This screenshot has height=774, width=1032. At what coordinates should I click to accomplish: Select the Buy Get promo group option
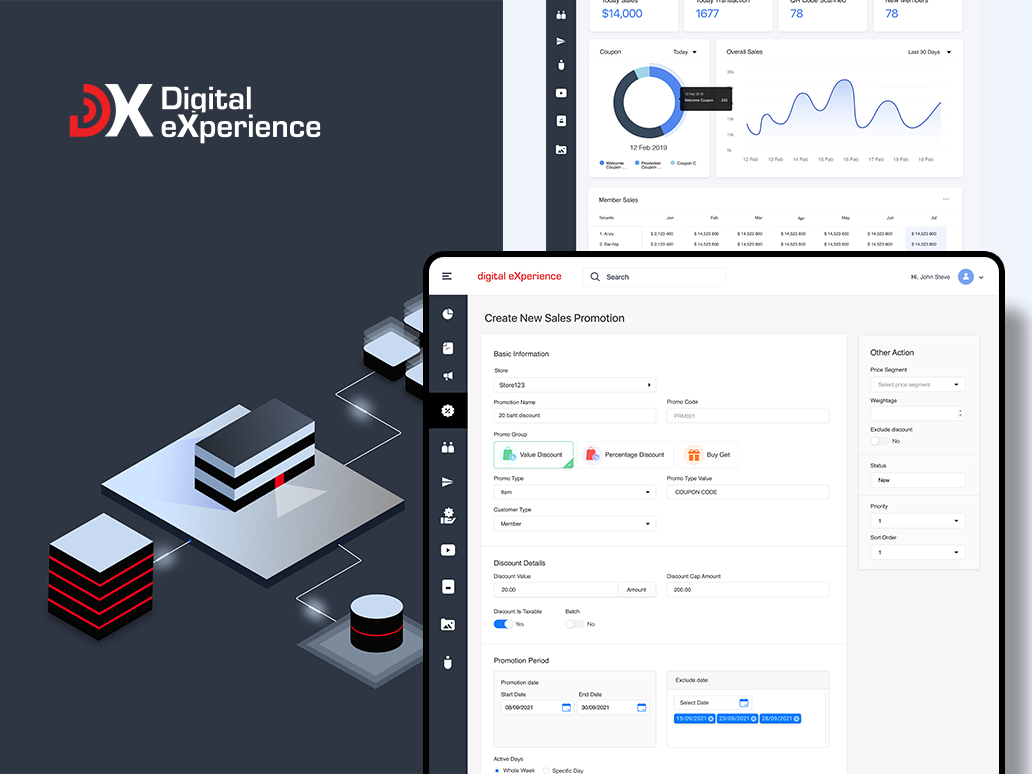pyautogui.click(x=709, y=455)
